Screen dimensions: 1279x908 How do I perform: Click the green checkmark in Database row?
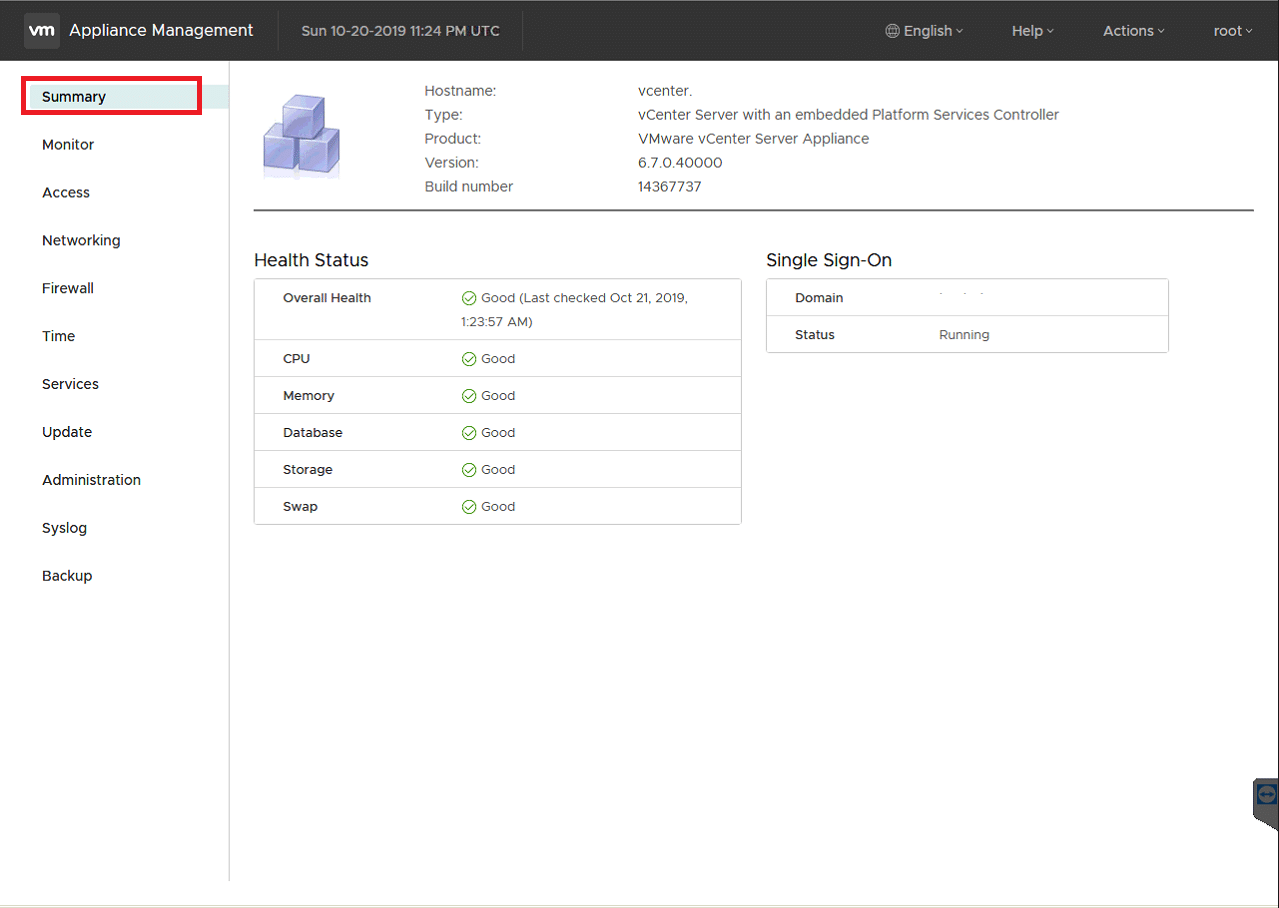469,433
